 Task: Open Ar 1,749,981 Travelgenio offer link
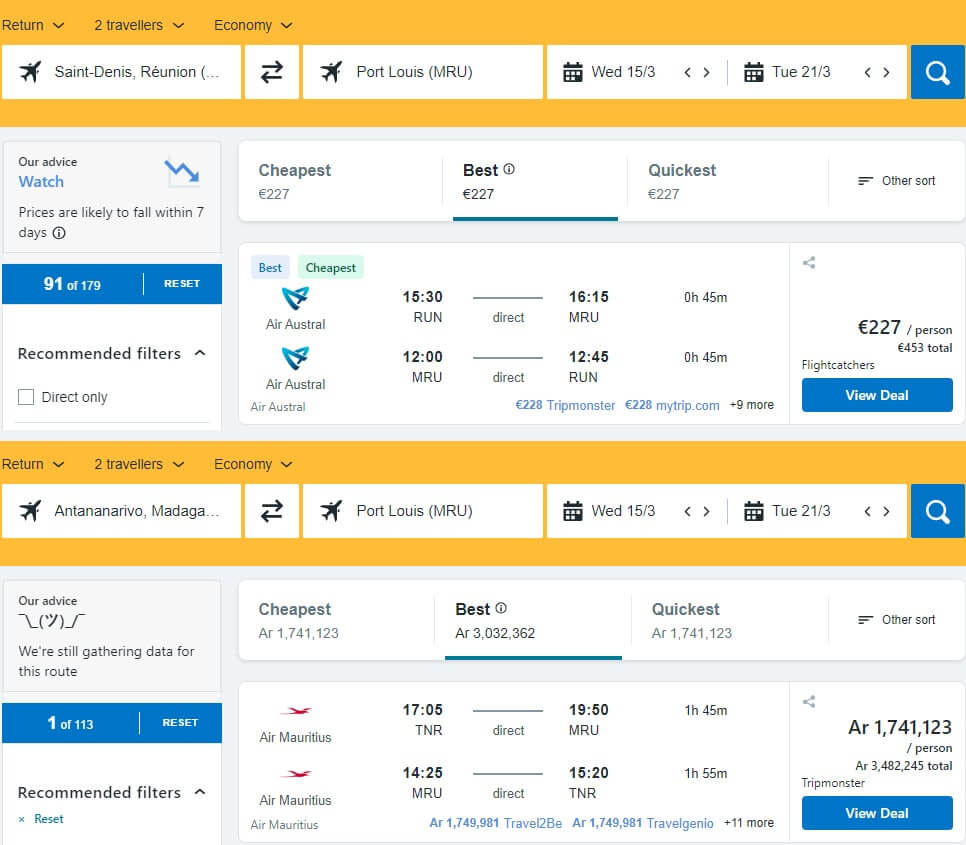tap(643, 823)
